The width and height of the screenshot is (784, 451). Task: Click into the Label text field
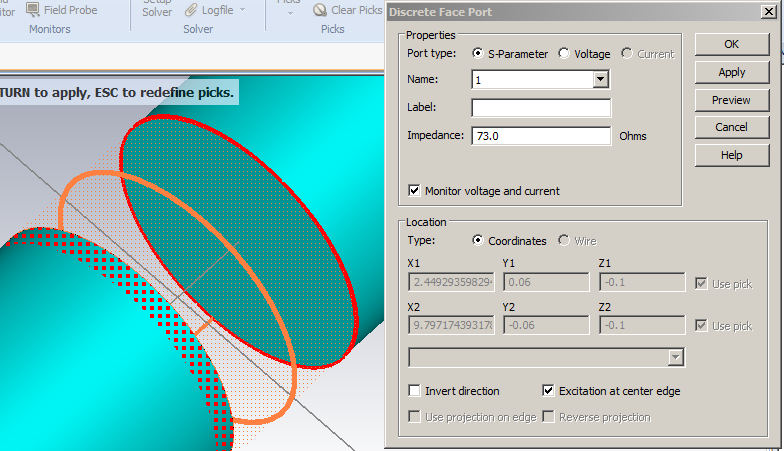pyautogui.click(x=540, y=108)
